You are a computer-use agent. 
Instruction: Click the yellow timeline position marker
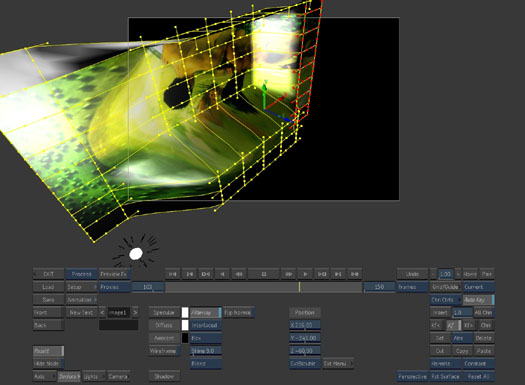[x=299, y=287]
